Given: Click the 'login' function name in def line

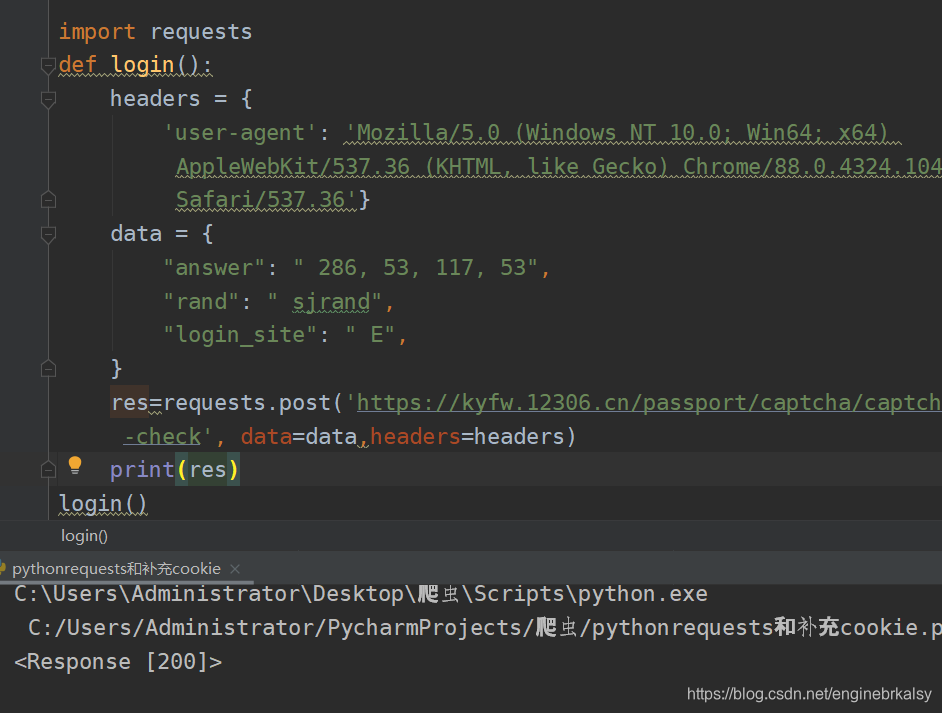Looking at the screenshot, I should pos(142,64).
